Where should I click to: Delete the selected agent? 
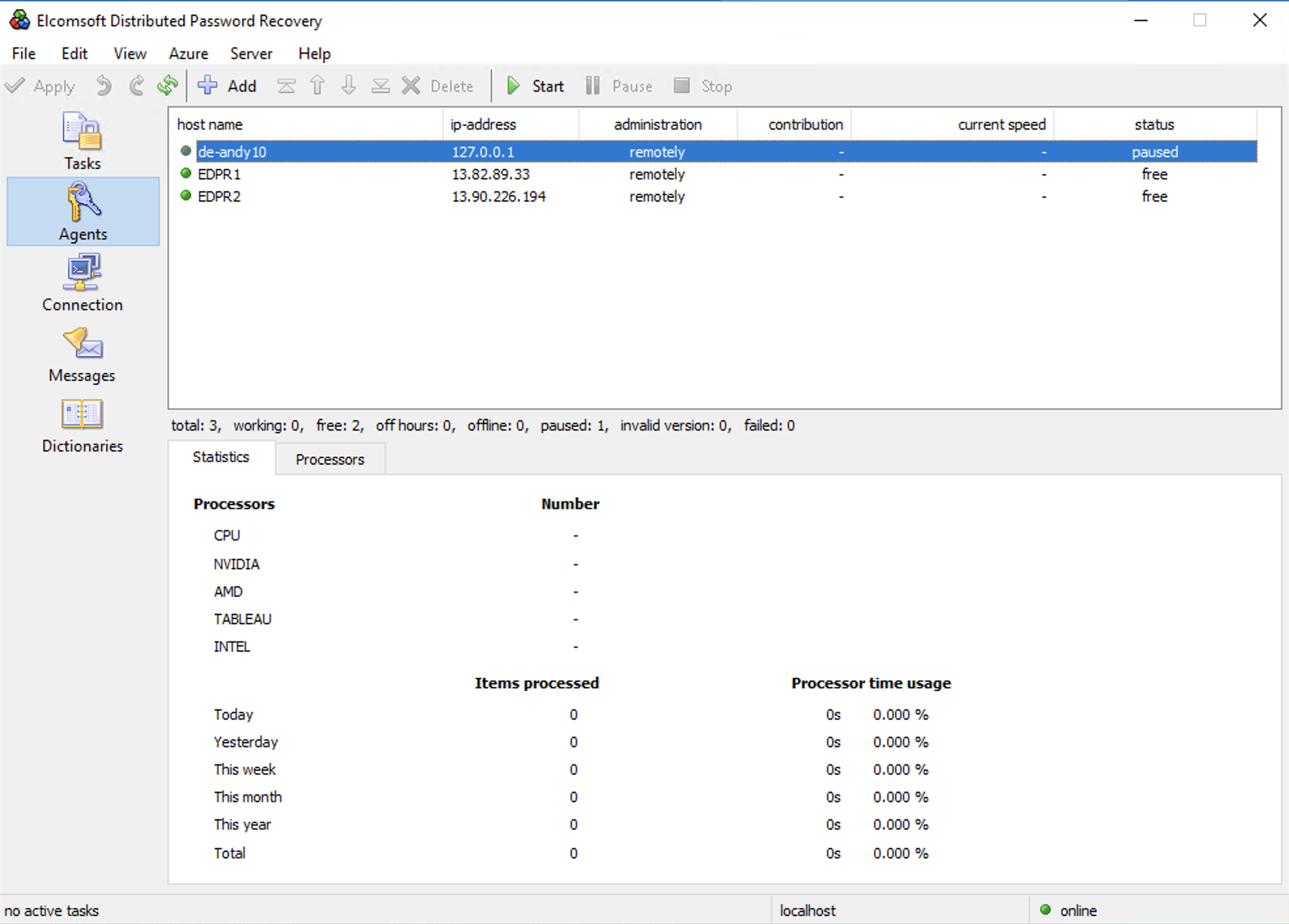click(x=437, y=86)
